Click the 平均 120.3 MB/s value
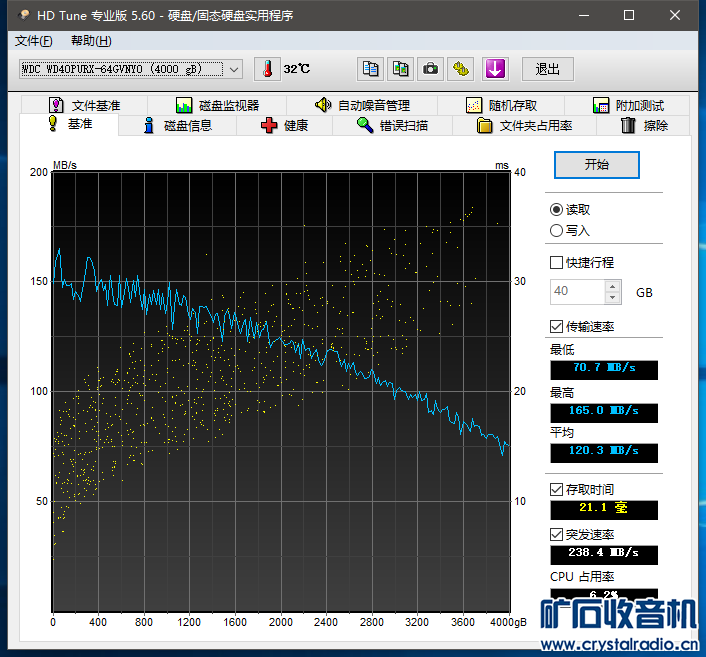Image resolution: width=706 pixels, height=657 pixels. coord(604,453)
